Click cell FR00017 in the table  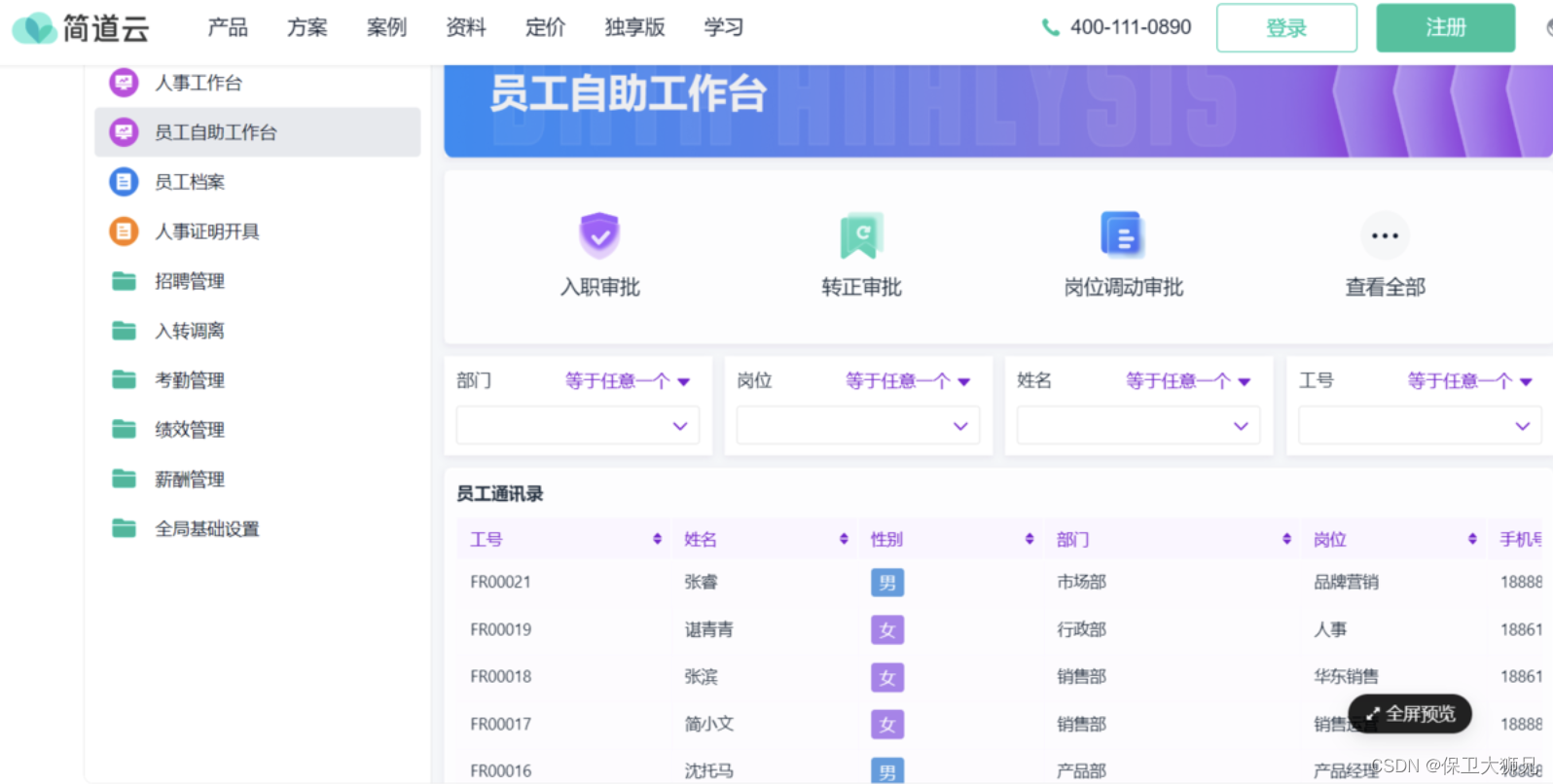(501, 724)
